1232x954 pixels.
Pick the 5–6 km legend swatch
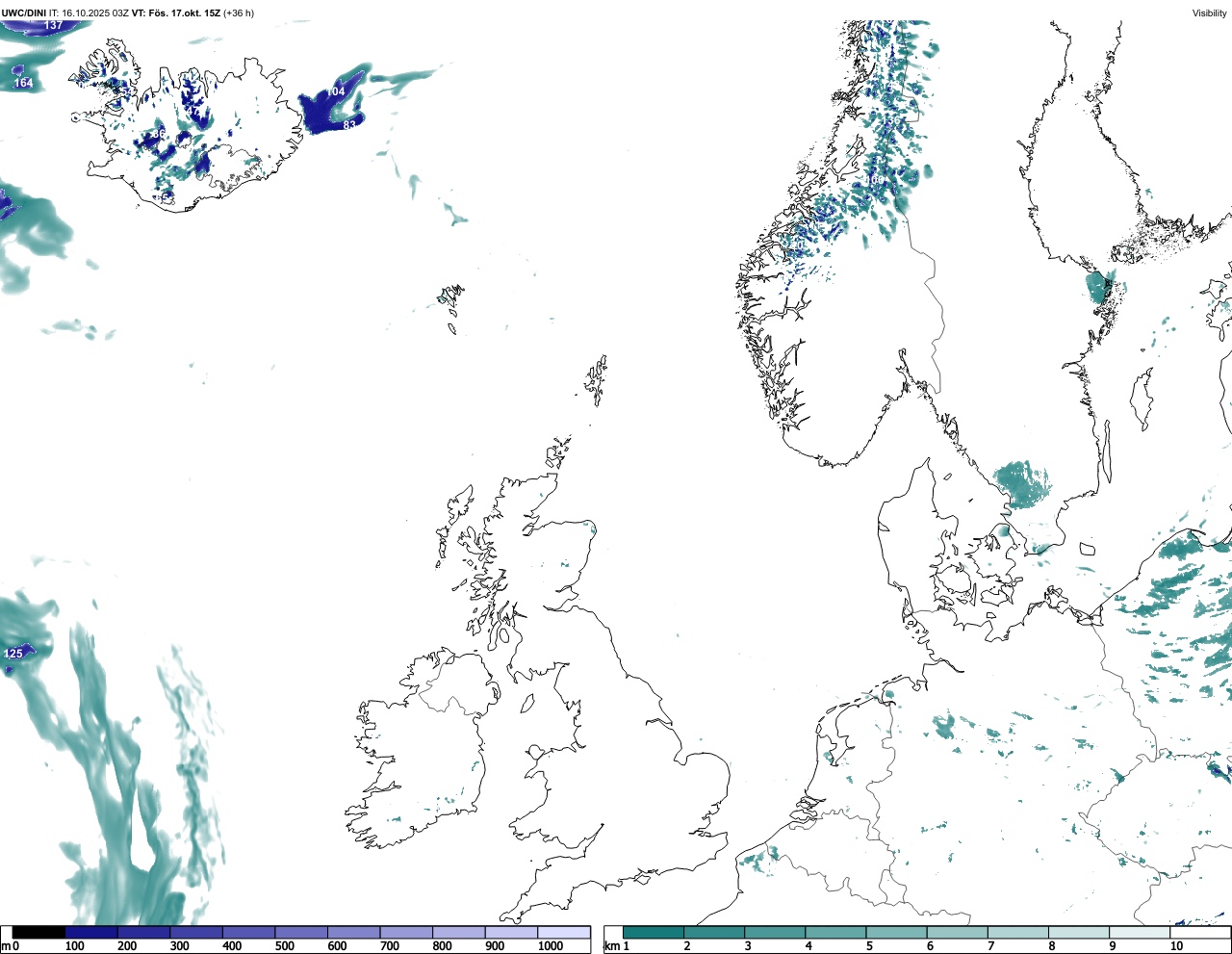(896, 933)
